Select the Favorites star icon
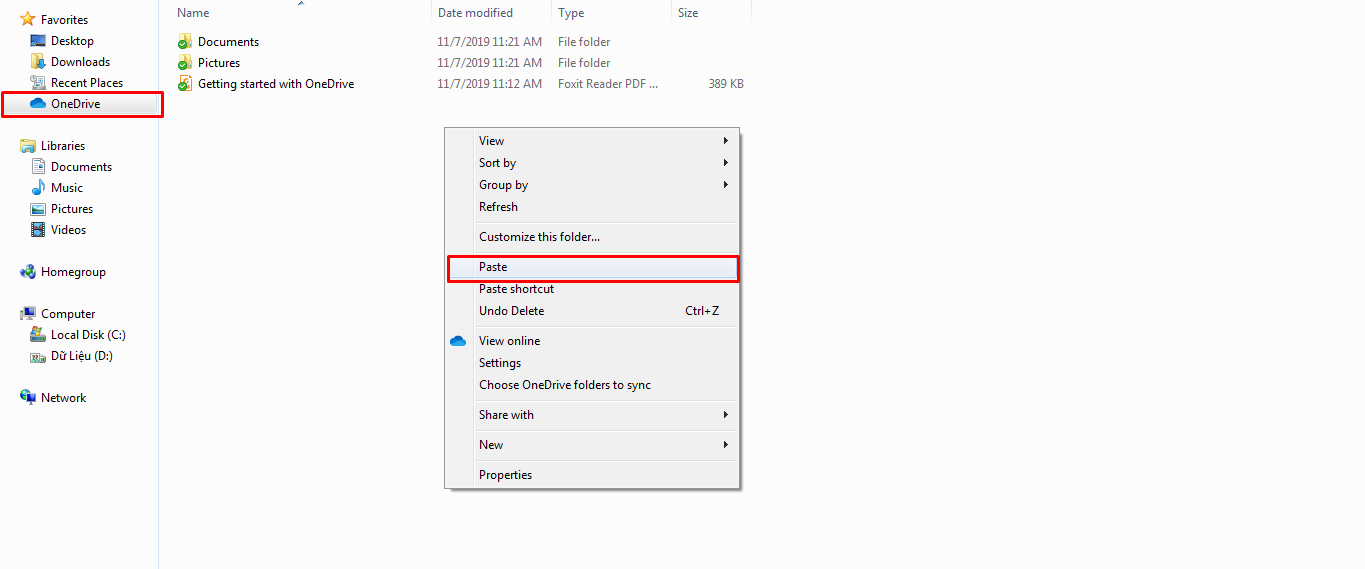The width and height of the screenshot is (1365, 569). coord(28,19)
